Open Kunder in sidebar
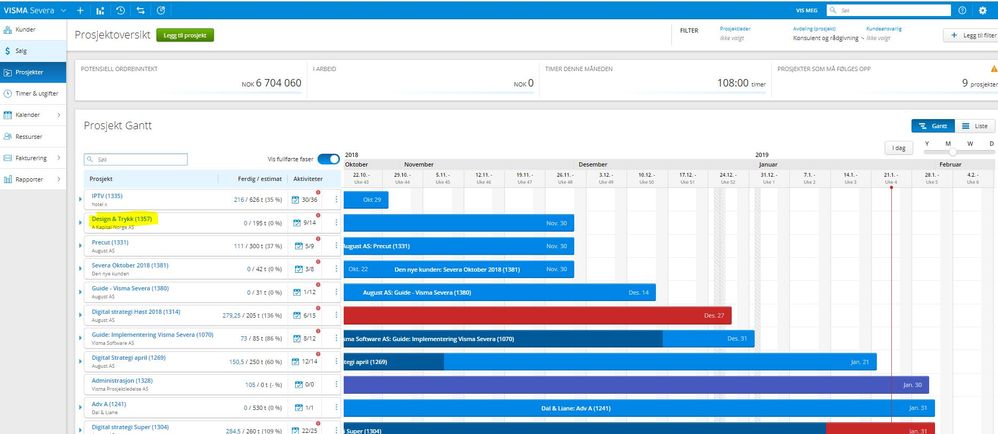 click(33, 29)
